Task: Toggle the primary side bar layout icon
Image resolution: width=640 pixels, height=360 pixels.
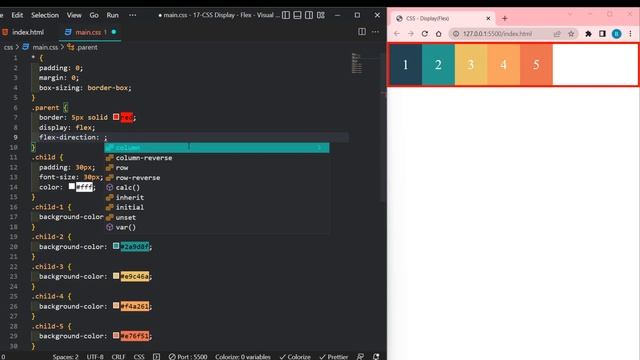Action: [x=286, y=15]
